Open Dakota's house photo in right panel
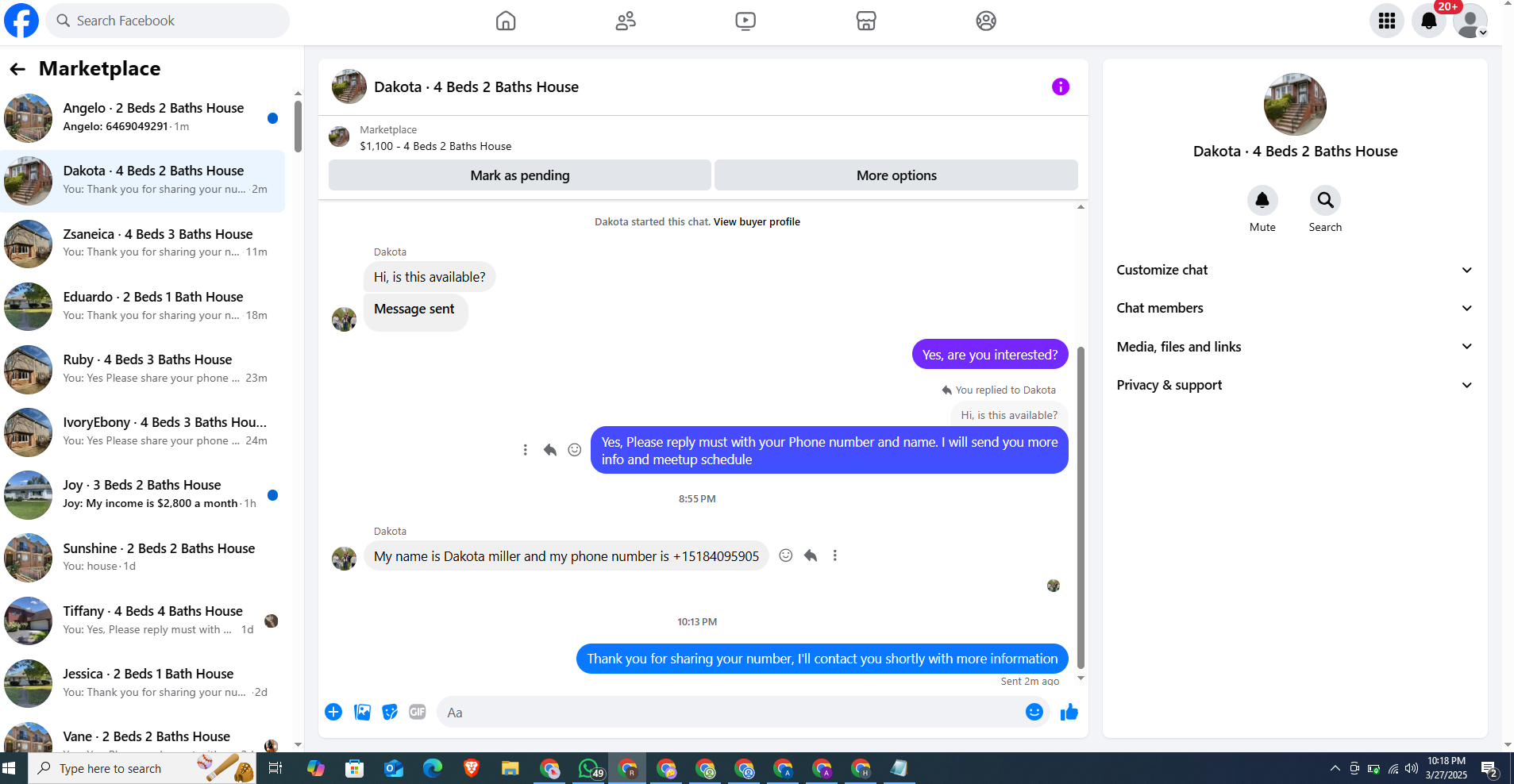This screenshot has height=784, width=1514. tap(1295, 104)
